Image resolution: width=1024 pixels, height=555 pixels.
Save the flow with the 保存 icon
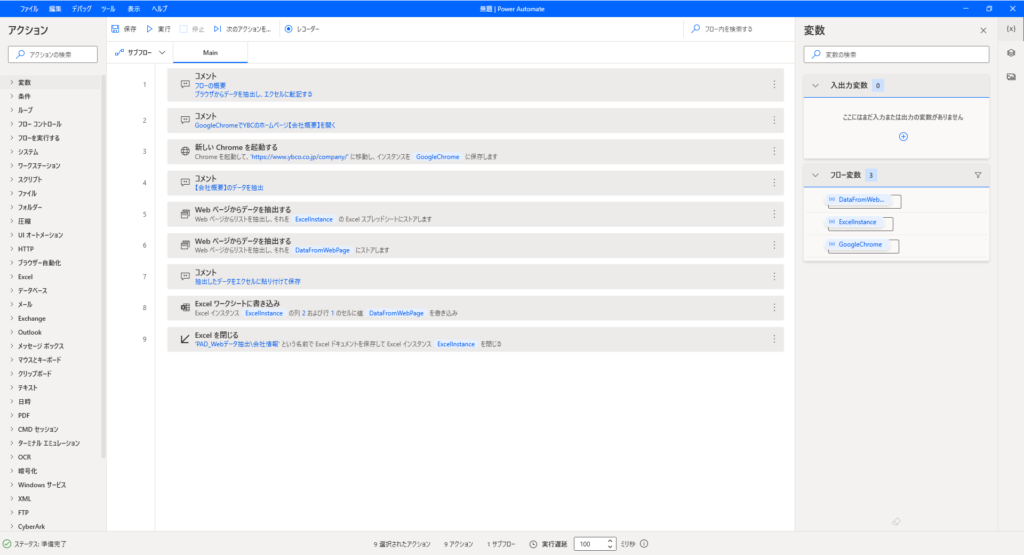click(x=116, y=29)
